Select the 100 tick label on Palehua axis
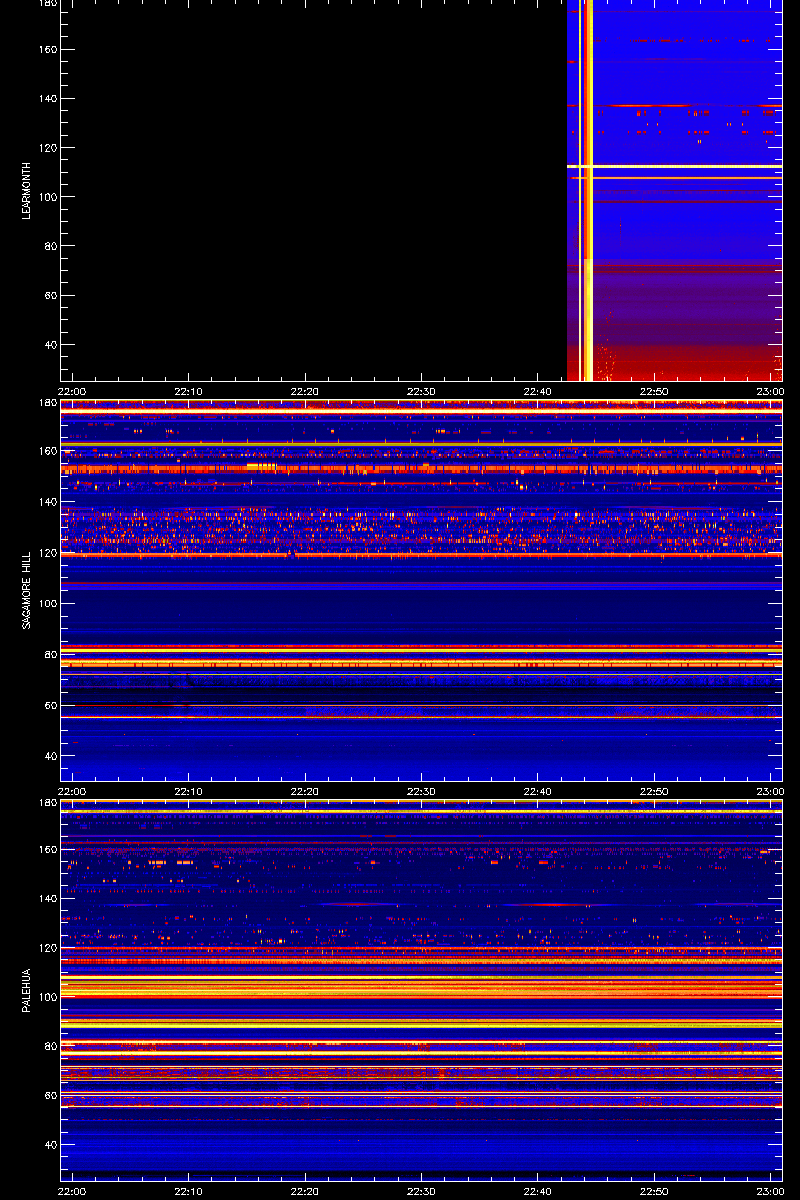Screen dimensions: 800x1200 48,997
